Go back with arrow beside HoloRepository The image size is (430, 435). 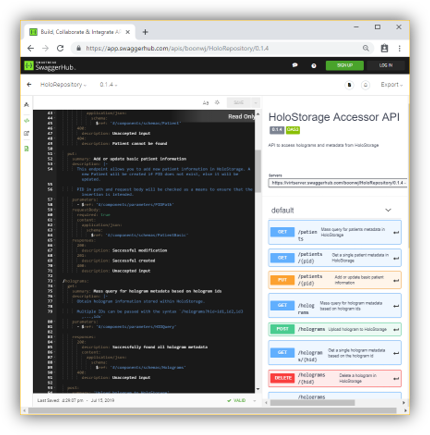click(29, 85)
